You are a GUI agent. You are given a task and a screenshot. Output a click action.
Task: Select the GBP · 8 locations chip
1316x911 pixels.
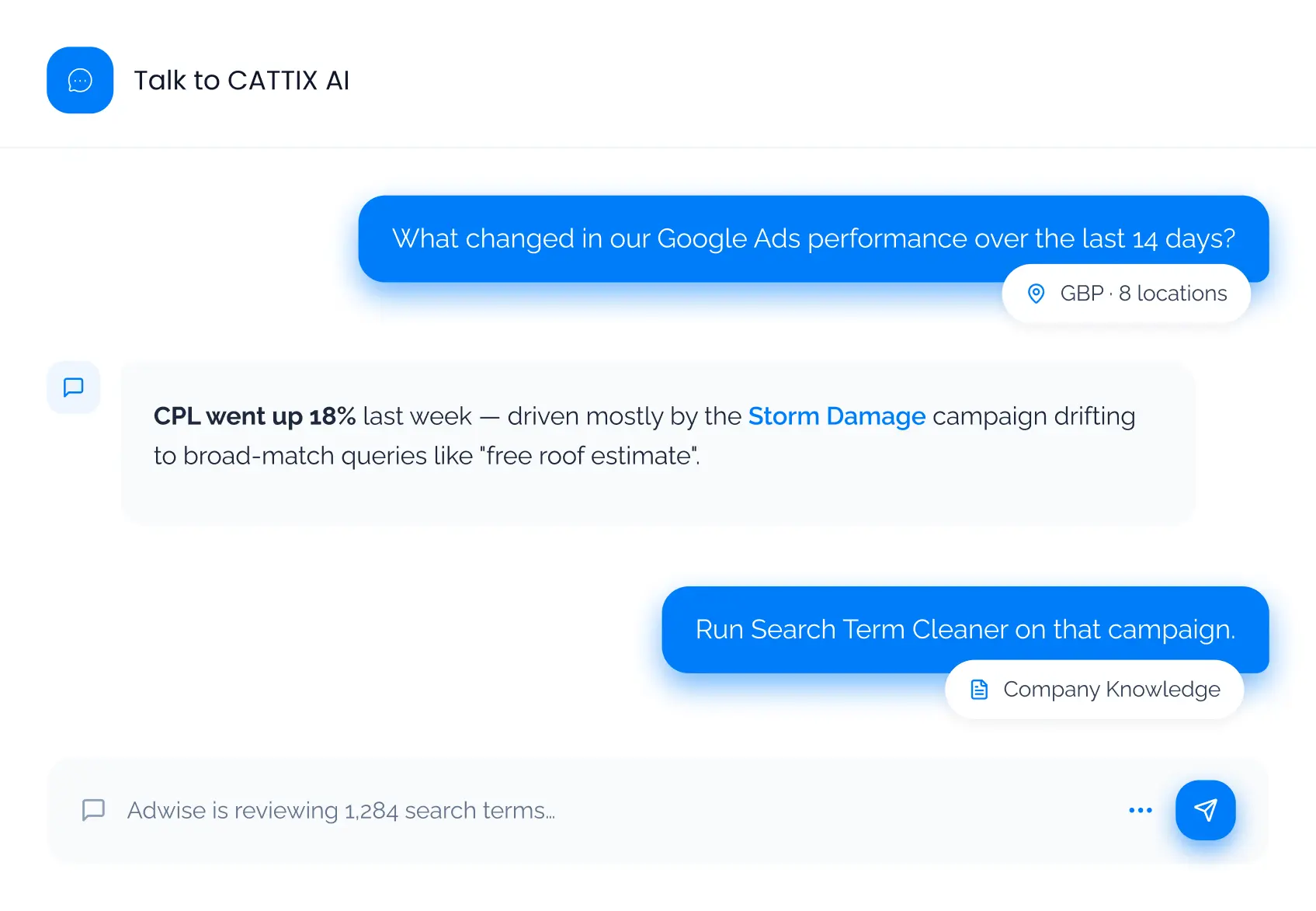(x=1126, y=294)
